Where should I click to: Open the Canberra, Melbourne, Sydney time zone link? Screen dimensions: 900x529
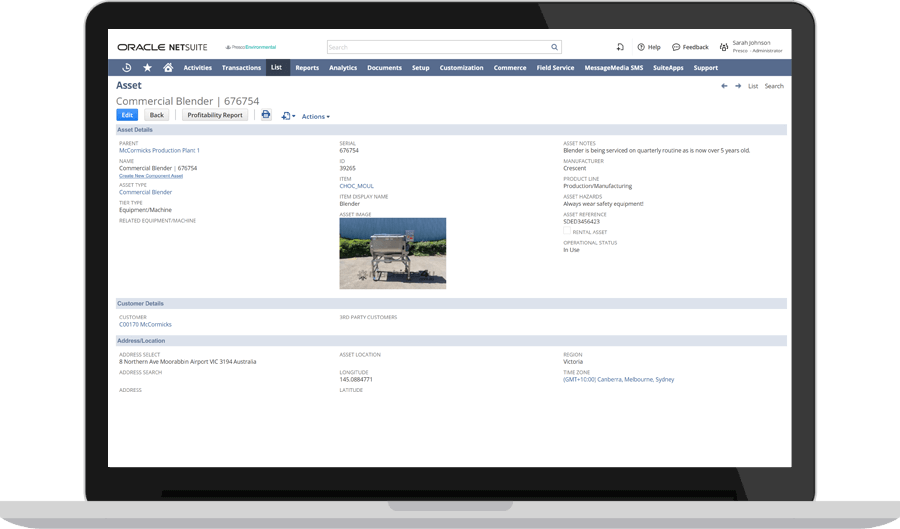click(x=619, y=379)
